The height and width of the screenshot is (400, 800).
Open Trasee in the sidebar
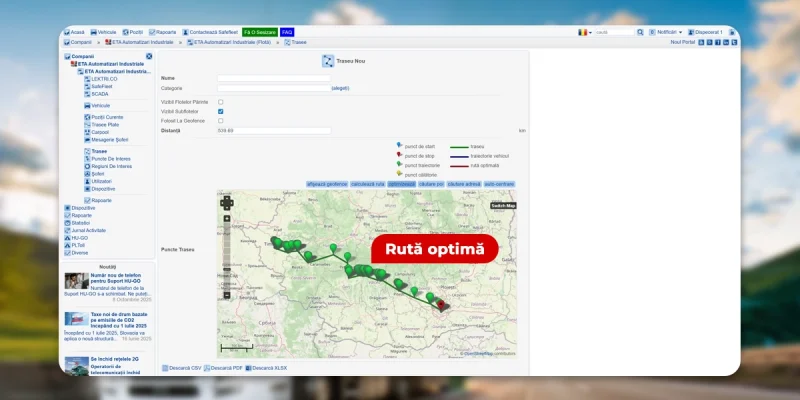(95, 152)
